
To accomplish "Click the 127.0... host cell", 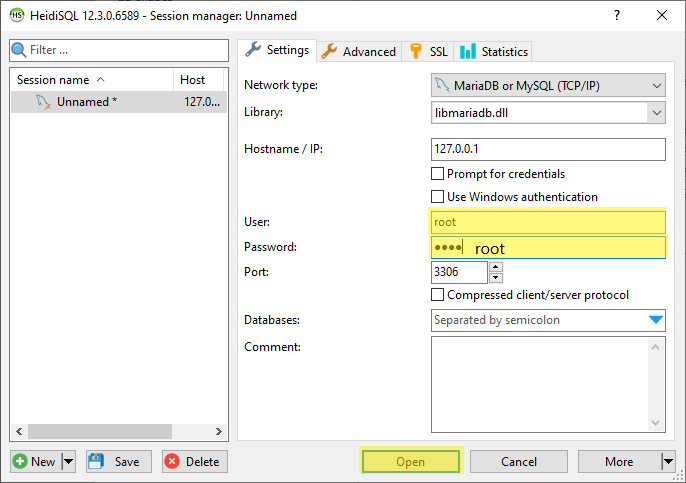I will coord(202,102).
